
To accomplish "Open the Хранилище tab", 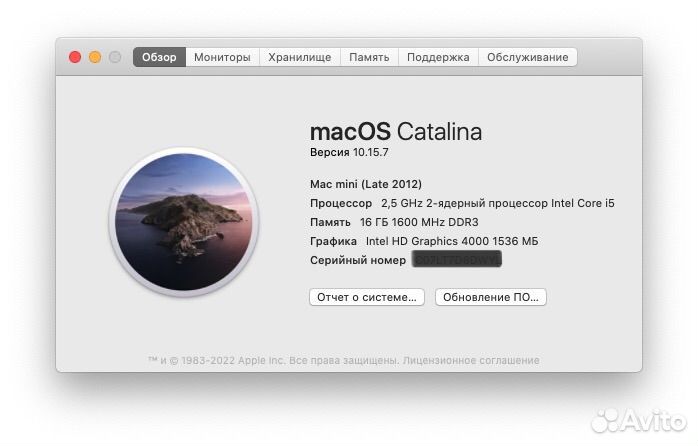I will coord(300,57).
